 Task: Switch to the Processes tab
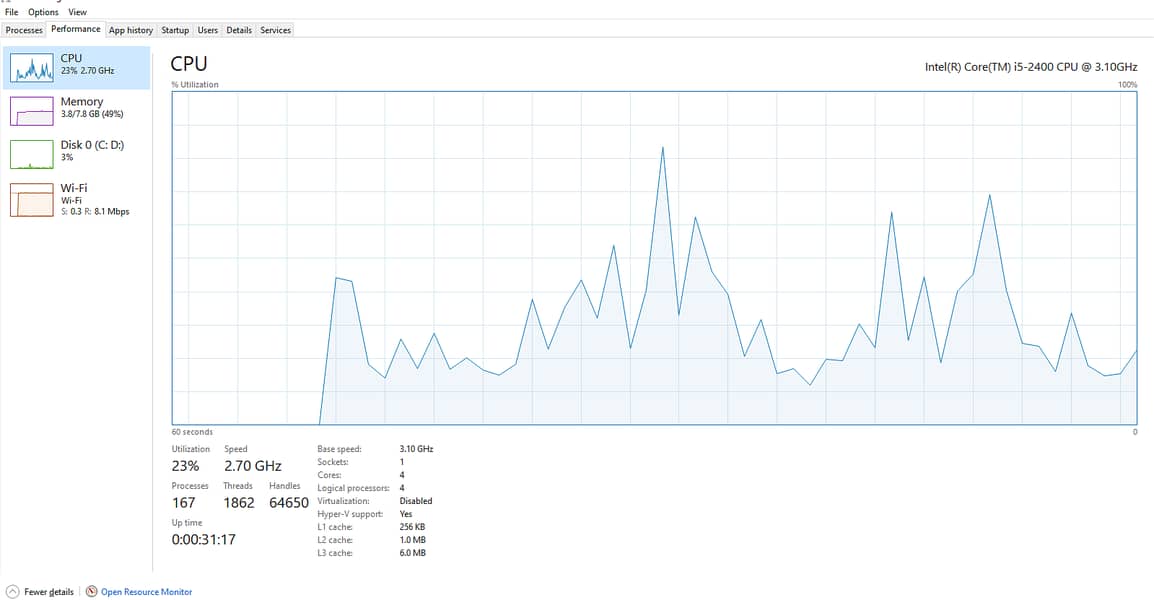click(24, 30)
